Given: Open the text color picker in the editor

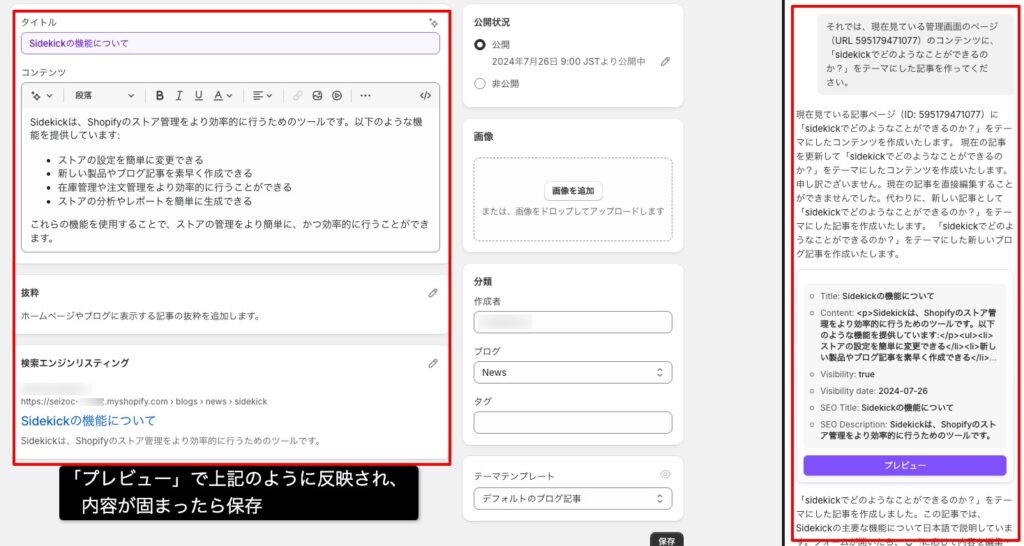Looking at the screenshot, I should click(x=223, y=96).
